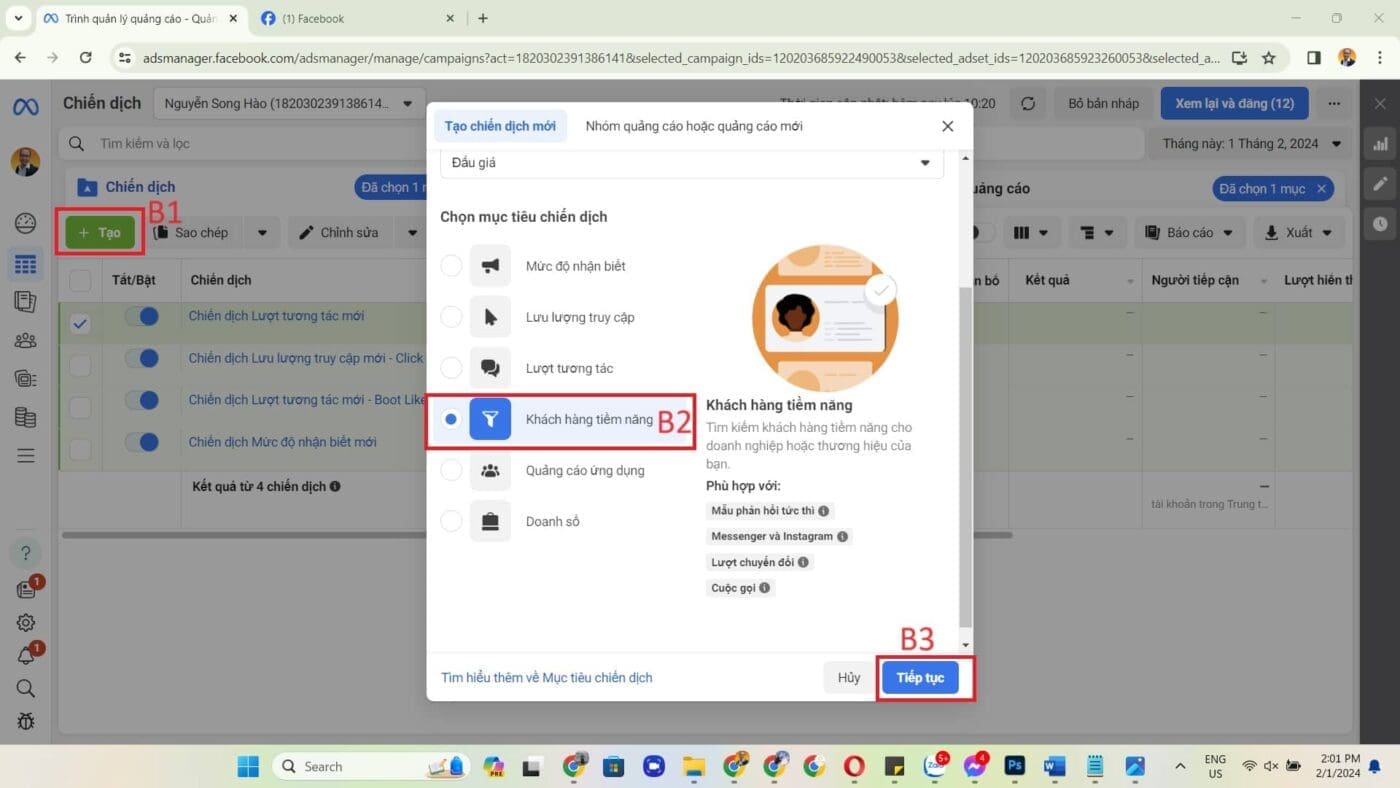Switch to Nhóm quảng cáo hoặc quảng cáo mới tab
The height and width of the screenshot is (788, 1400).
pos(694,126)
